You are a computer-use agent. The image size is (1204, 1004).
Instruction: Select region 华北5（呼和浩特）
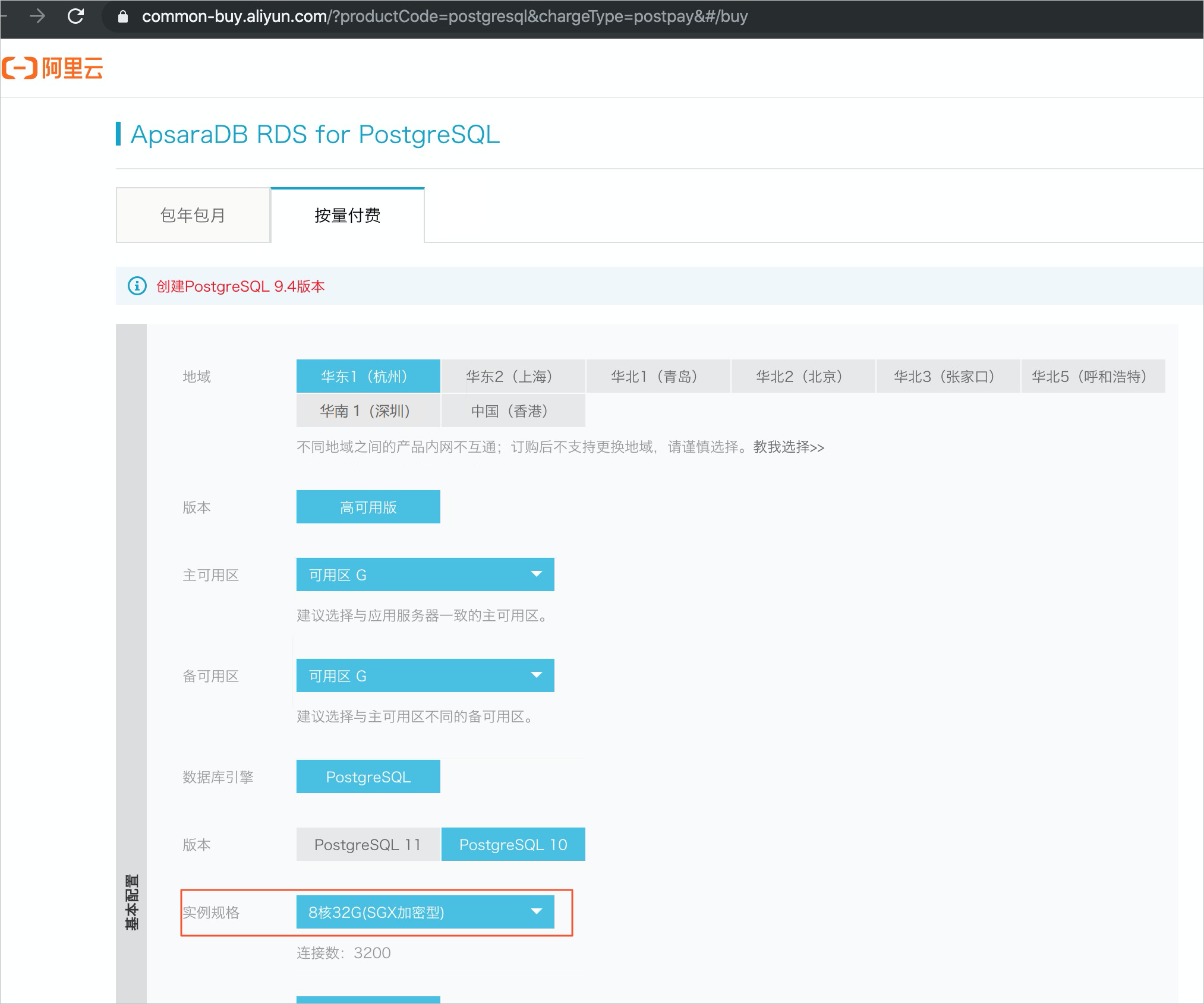pos(1093,376)
